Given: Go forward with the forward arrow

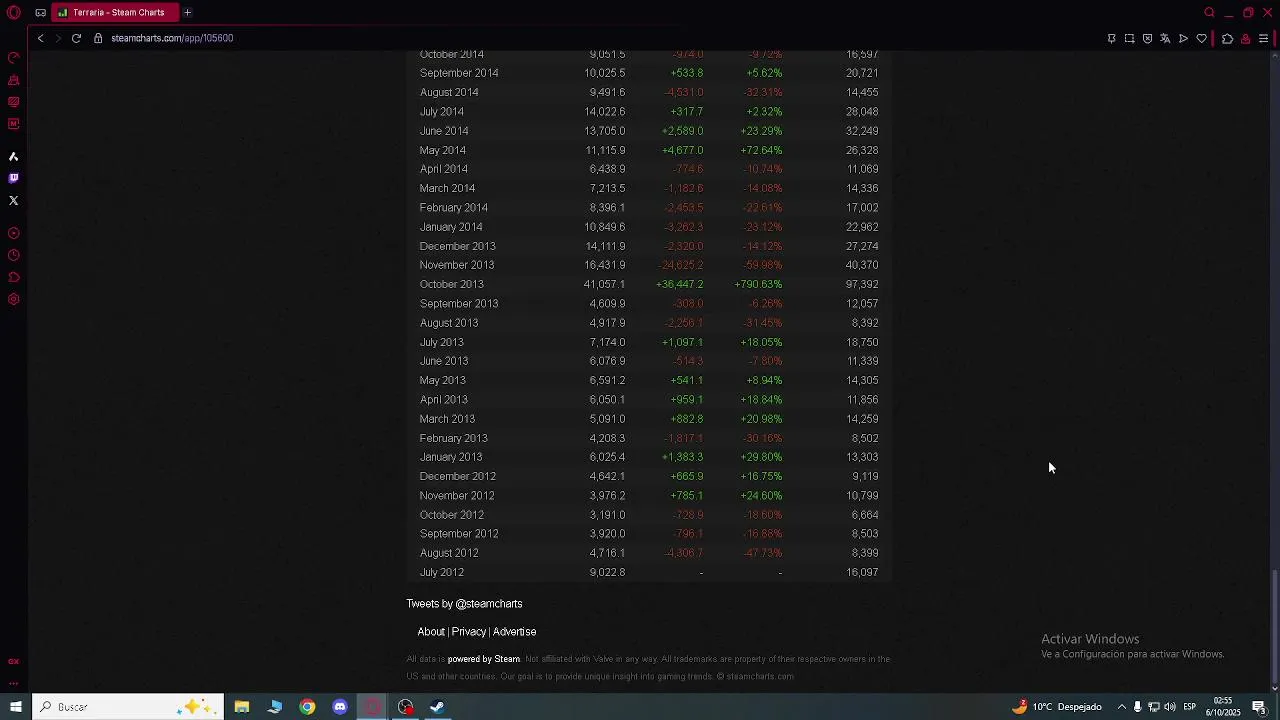Looking at the screenshot, I should coord(58,38).
